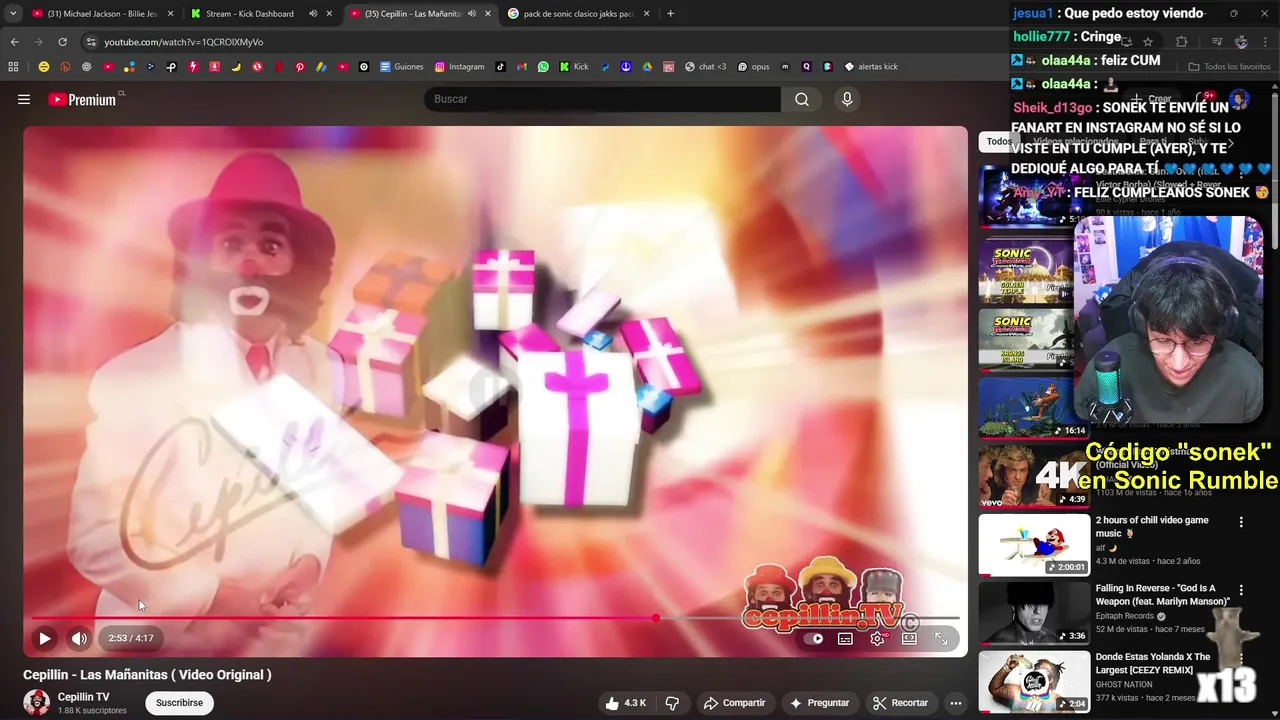1280x720 pixels.
Task: Click the Recortar clip button
Action: pos(900,703)
